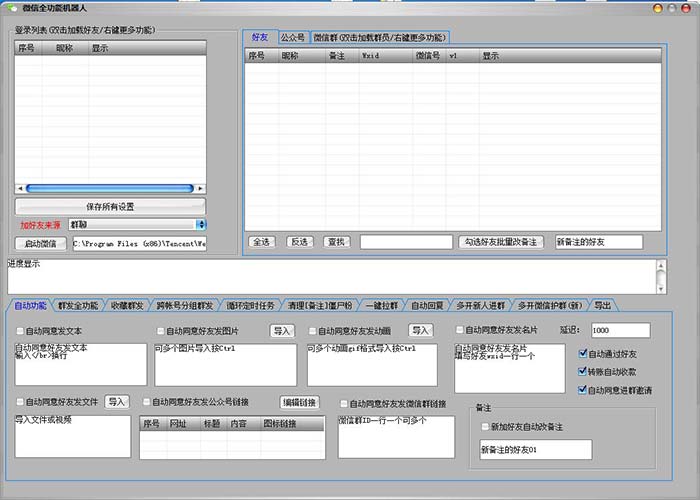Enable the 自动同意好友发文件 checkbox

(x=20, y=402)
